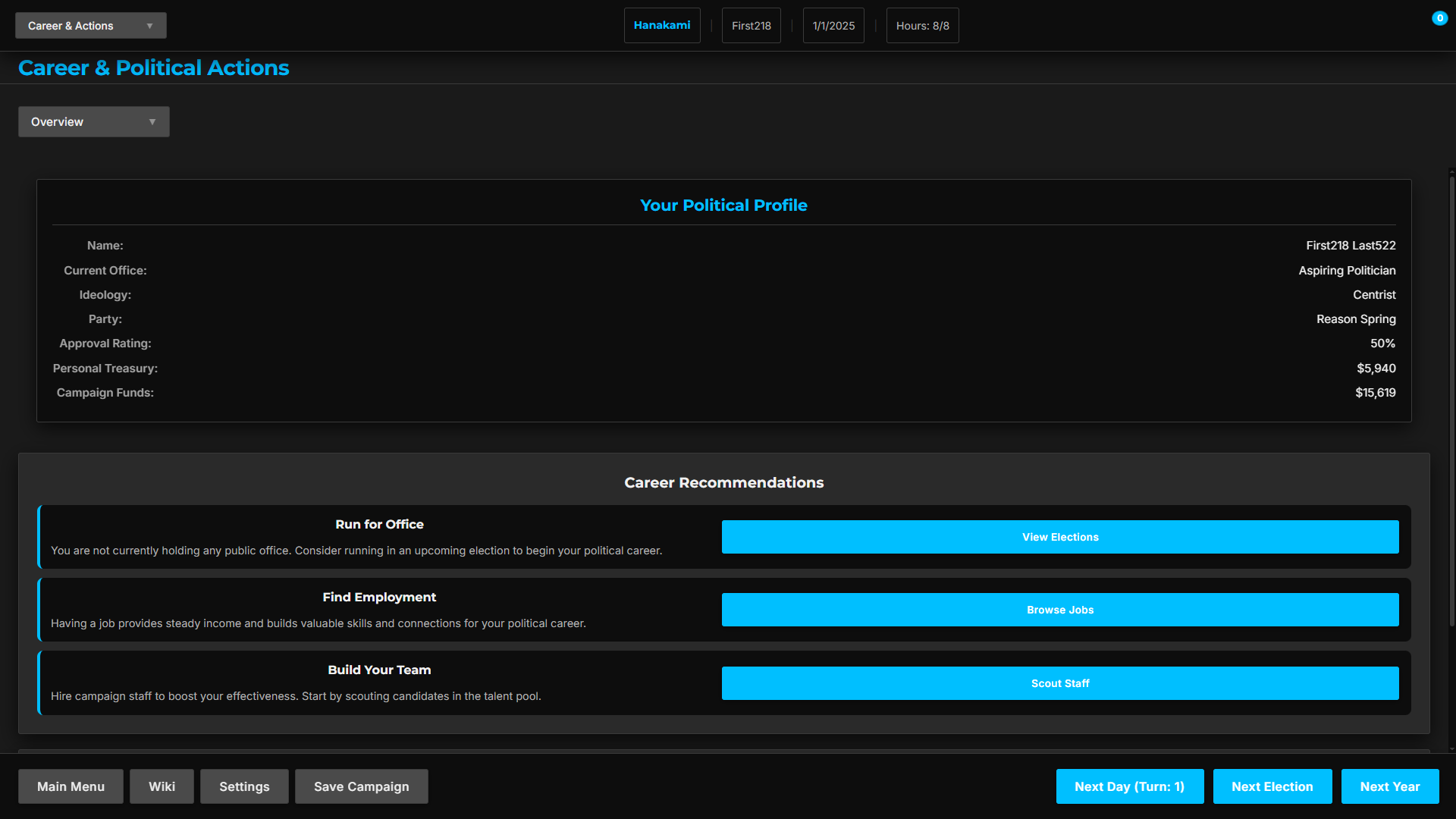Open the Wiki
Image resolution: width=1456 pixels, height=819 pixels.
pos(162,786)
